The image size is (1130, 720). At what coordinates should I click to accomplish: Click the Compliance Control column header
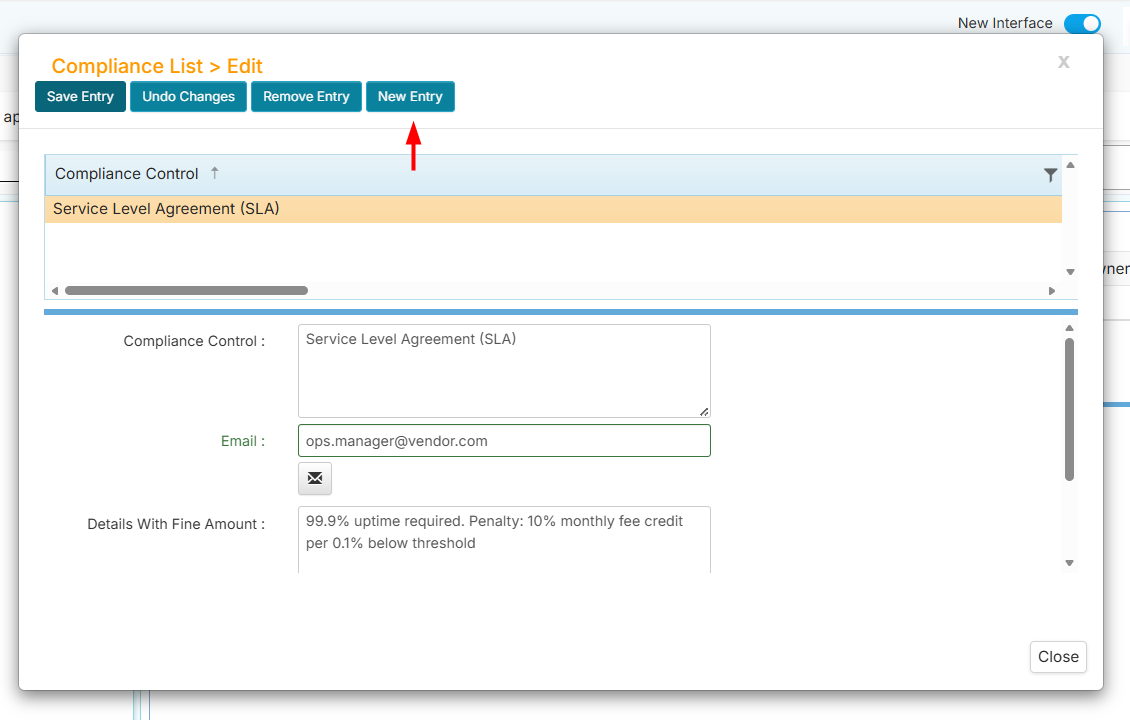[127, 174]
